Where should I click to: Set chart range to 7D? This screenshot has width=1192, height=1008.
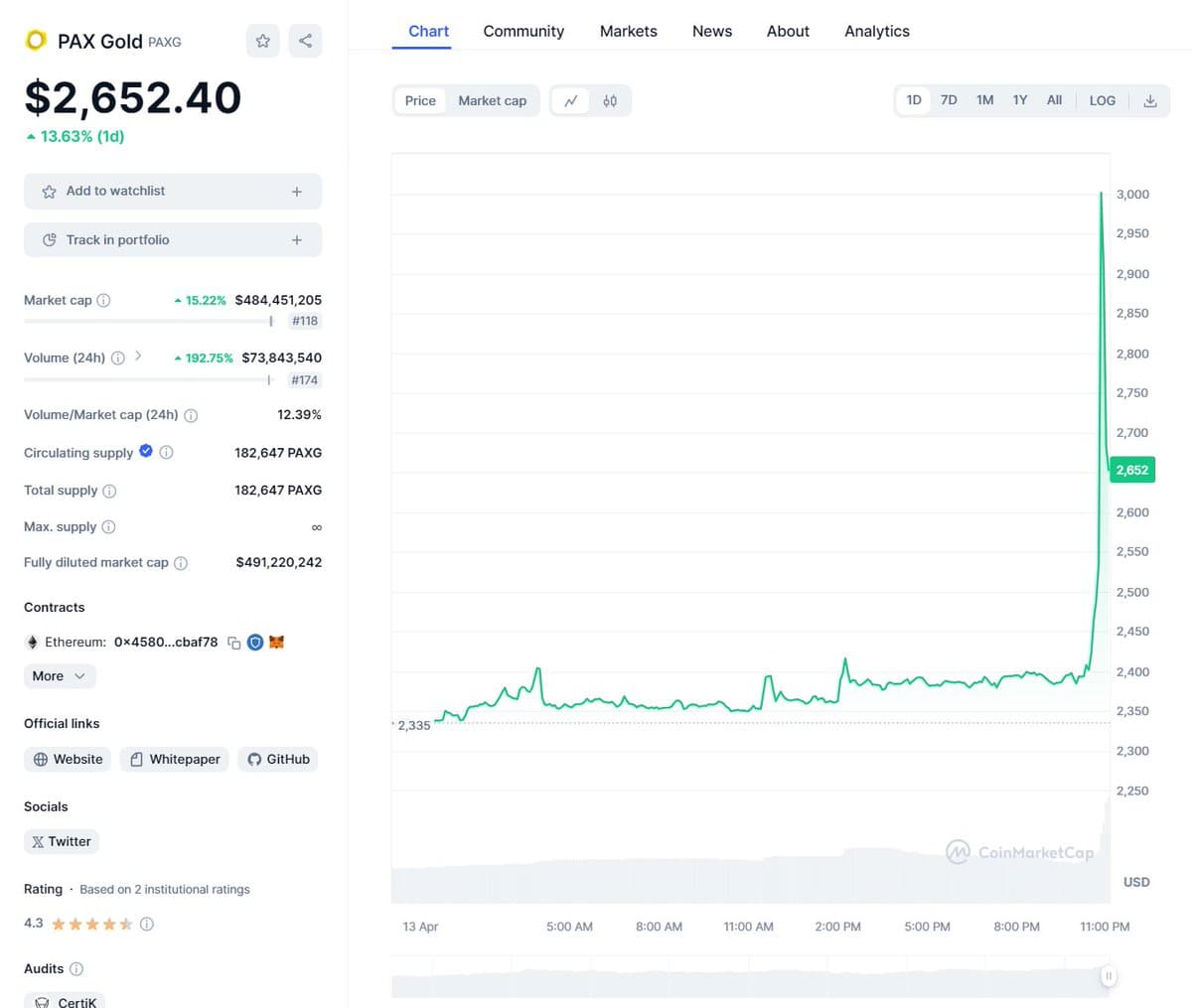949,100
